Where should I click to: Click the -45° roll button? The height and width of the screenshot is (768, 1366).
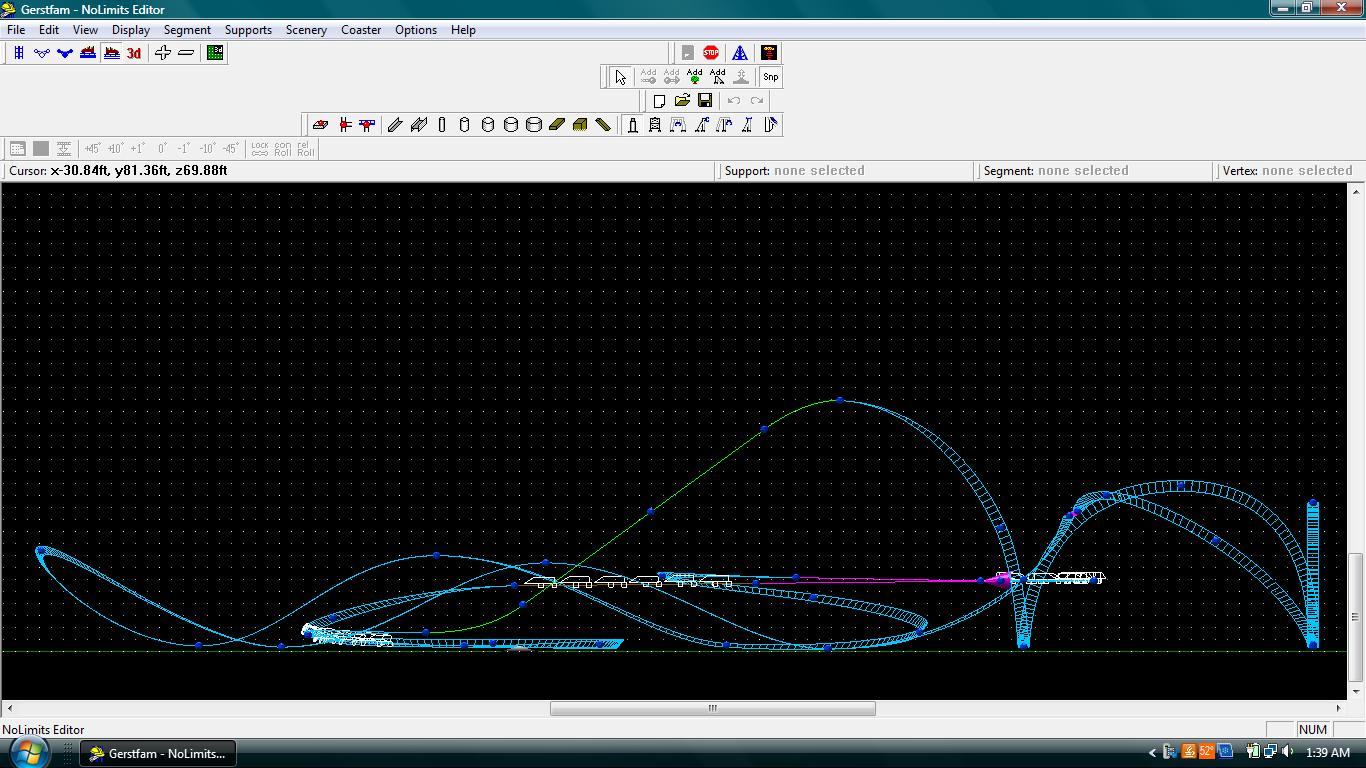(x=230, y=149)
